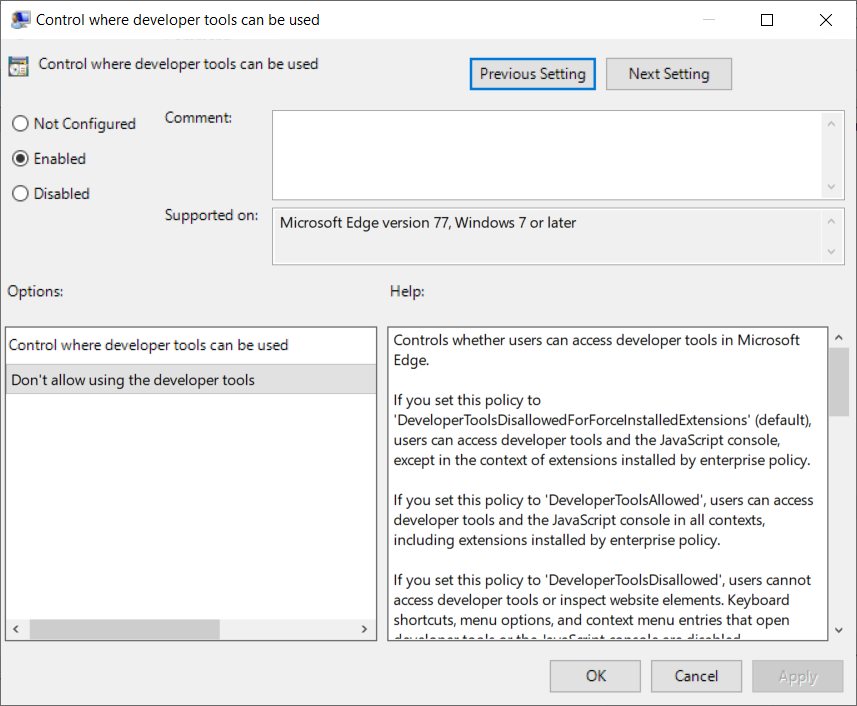Confirm with the OK button
The width and height of the screenshot is (857, 706).
pyautogui.click(x=595, y=676)
